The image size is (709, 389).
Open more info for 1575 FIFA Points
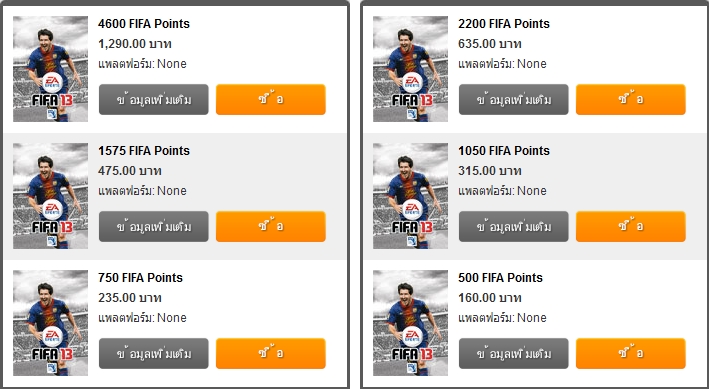pyautogui.click(x=154, y=227)
